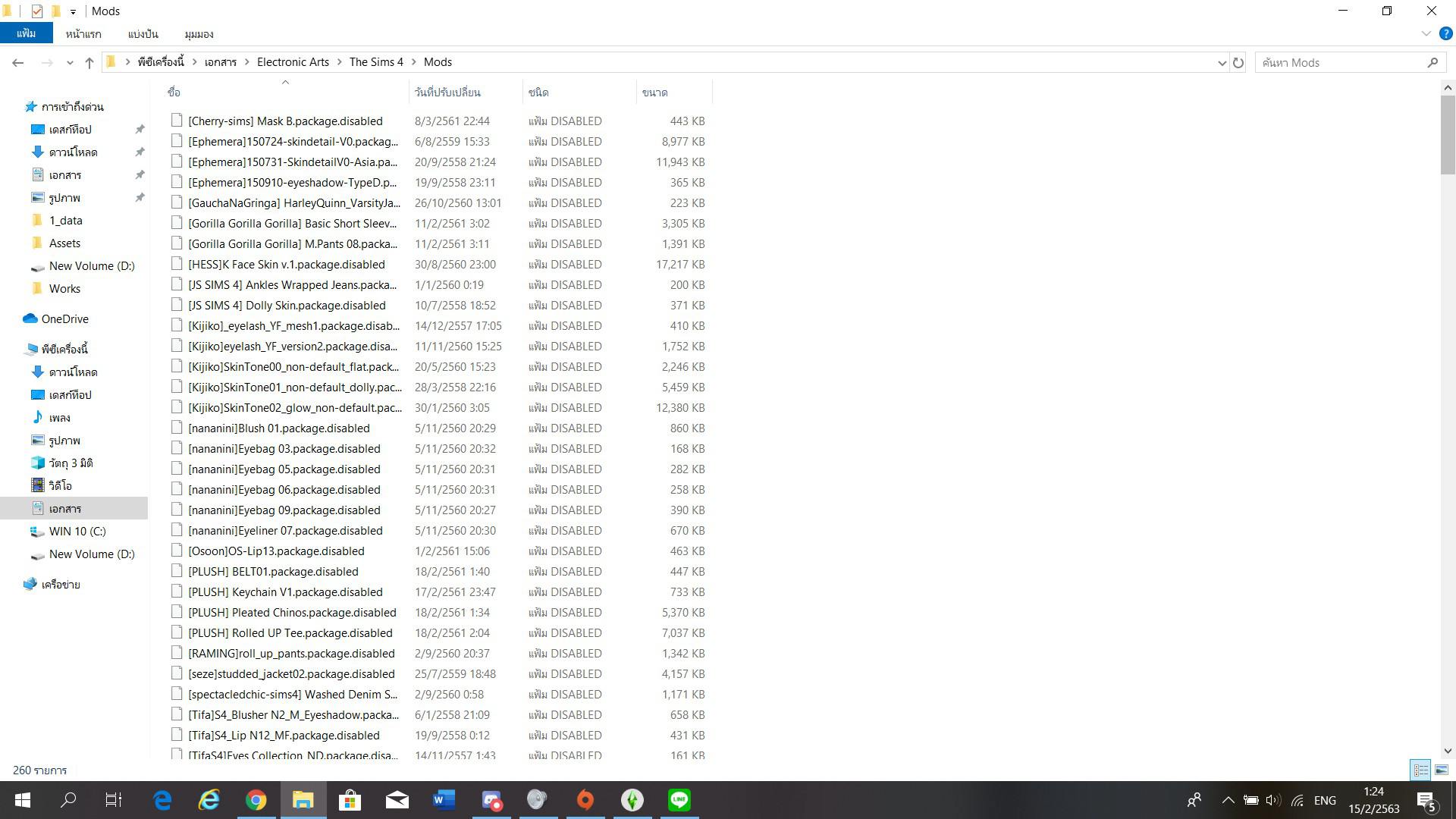
Task: Switch to Microsoft Word on taskbar
Action: point(444,800)
